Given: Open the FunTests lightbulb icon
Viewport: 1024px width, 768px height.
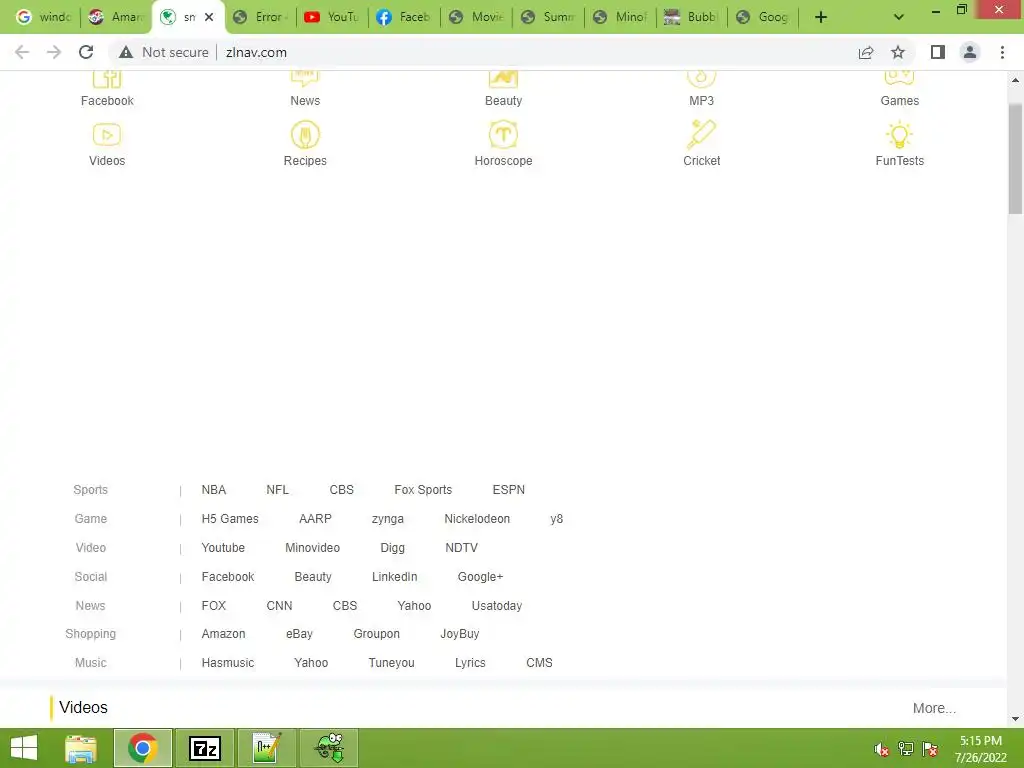Looking at the screenshot, I should pyautogui.click(x=899, y=135).
